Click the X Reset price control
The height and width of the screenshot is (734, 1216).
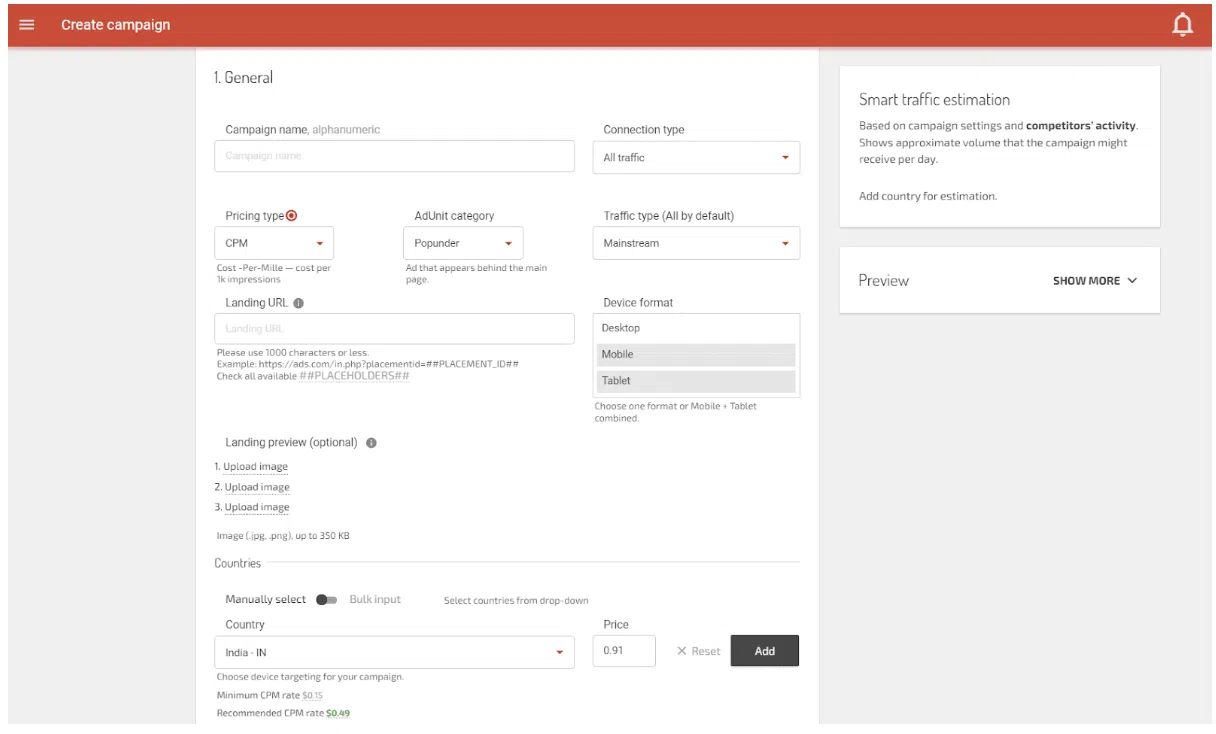pyautogui.click(x=698, y=651)
